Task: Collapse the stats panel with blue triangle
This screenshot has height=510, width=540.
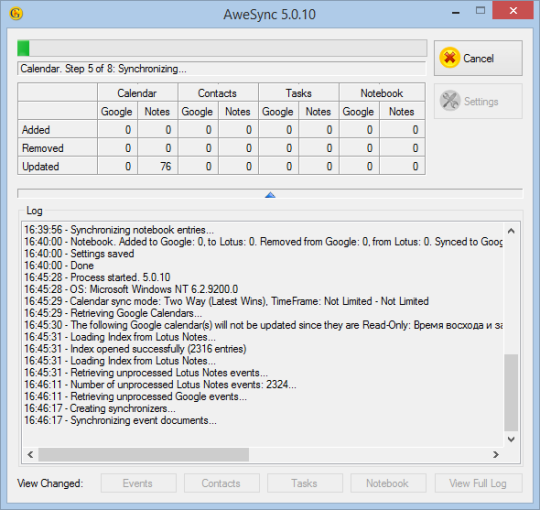Action: point(270,195)
